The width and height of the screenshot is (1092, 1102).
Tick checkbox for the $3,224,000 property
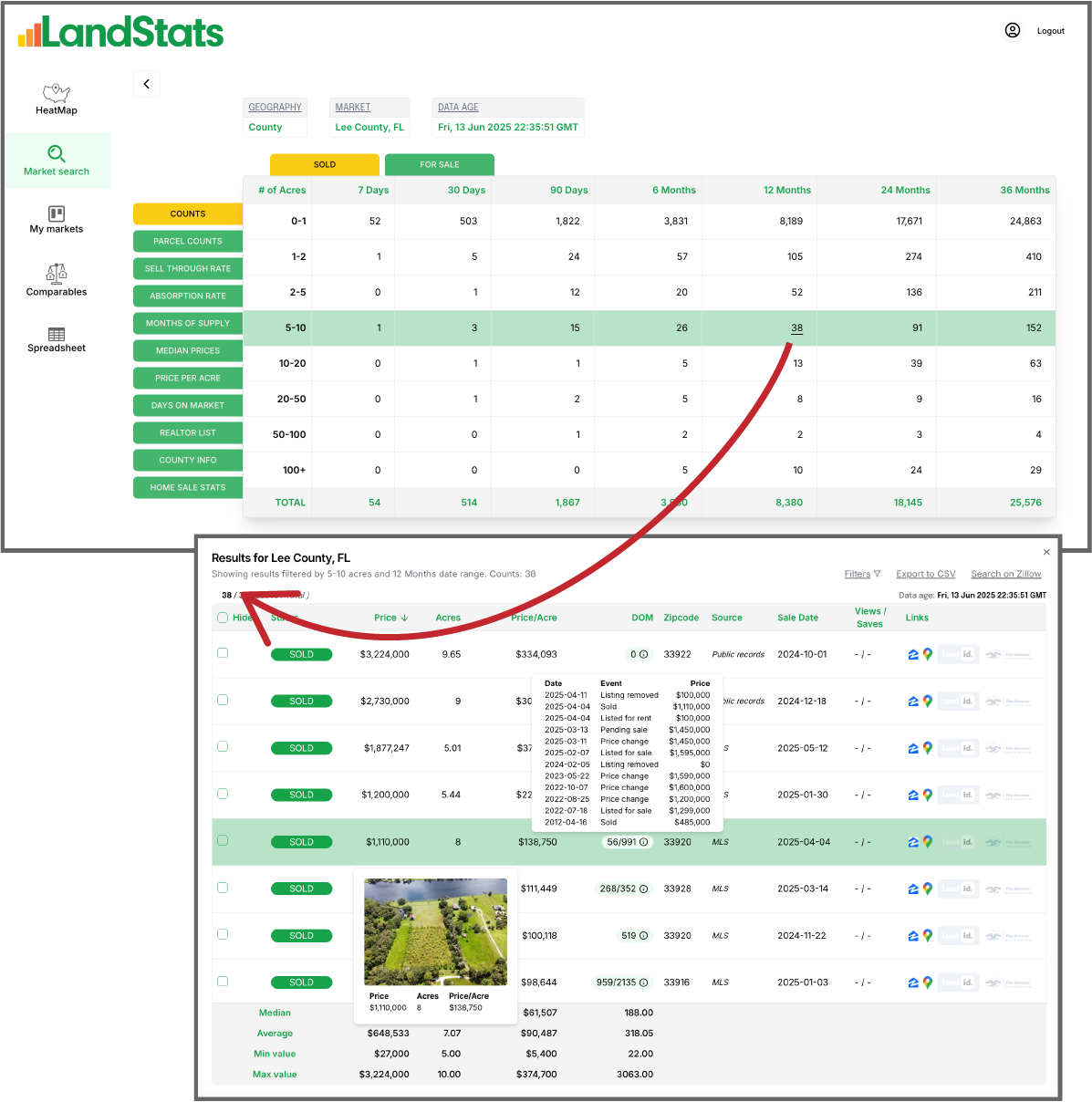pyautogui.click(x=223, y=653)
